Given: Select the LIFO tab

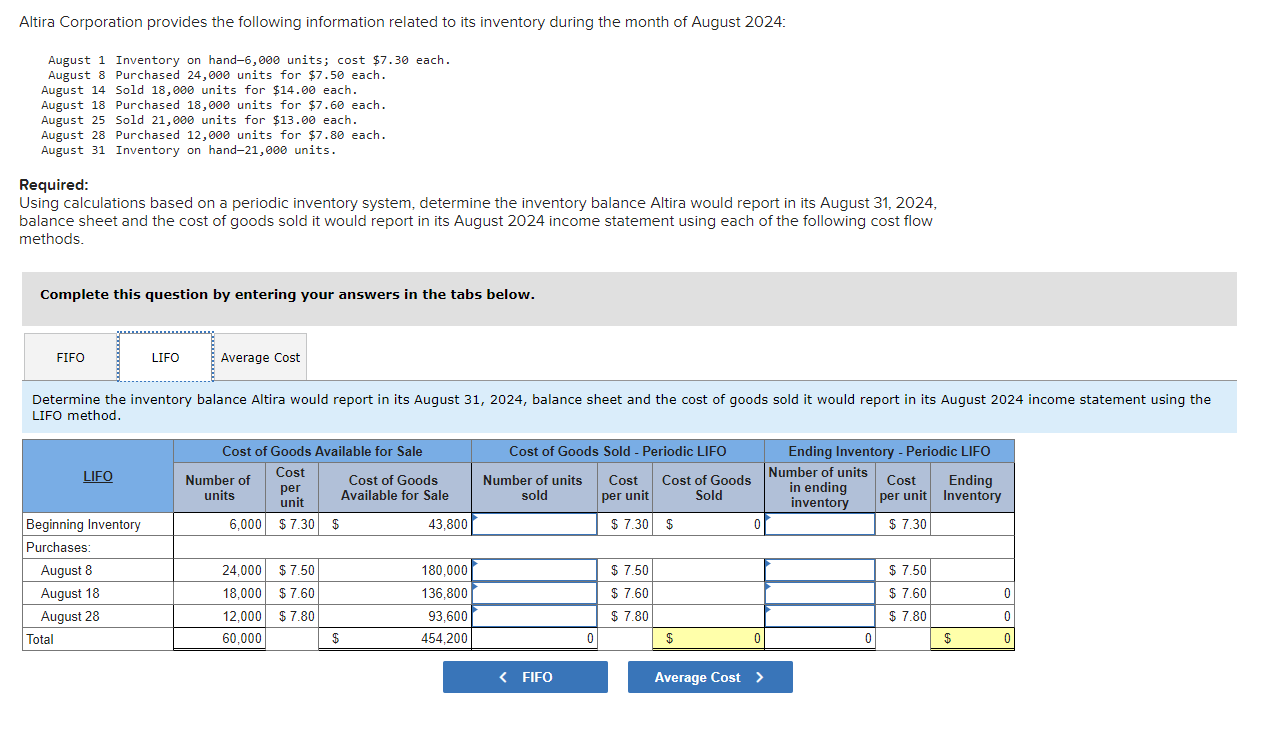Looking at the screenshot, I should point(165,357).
